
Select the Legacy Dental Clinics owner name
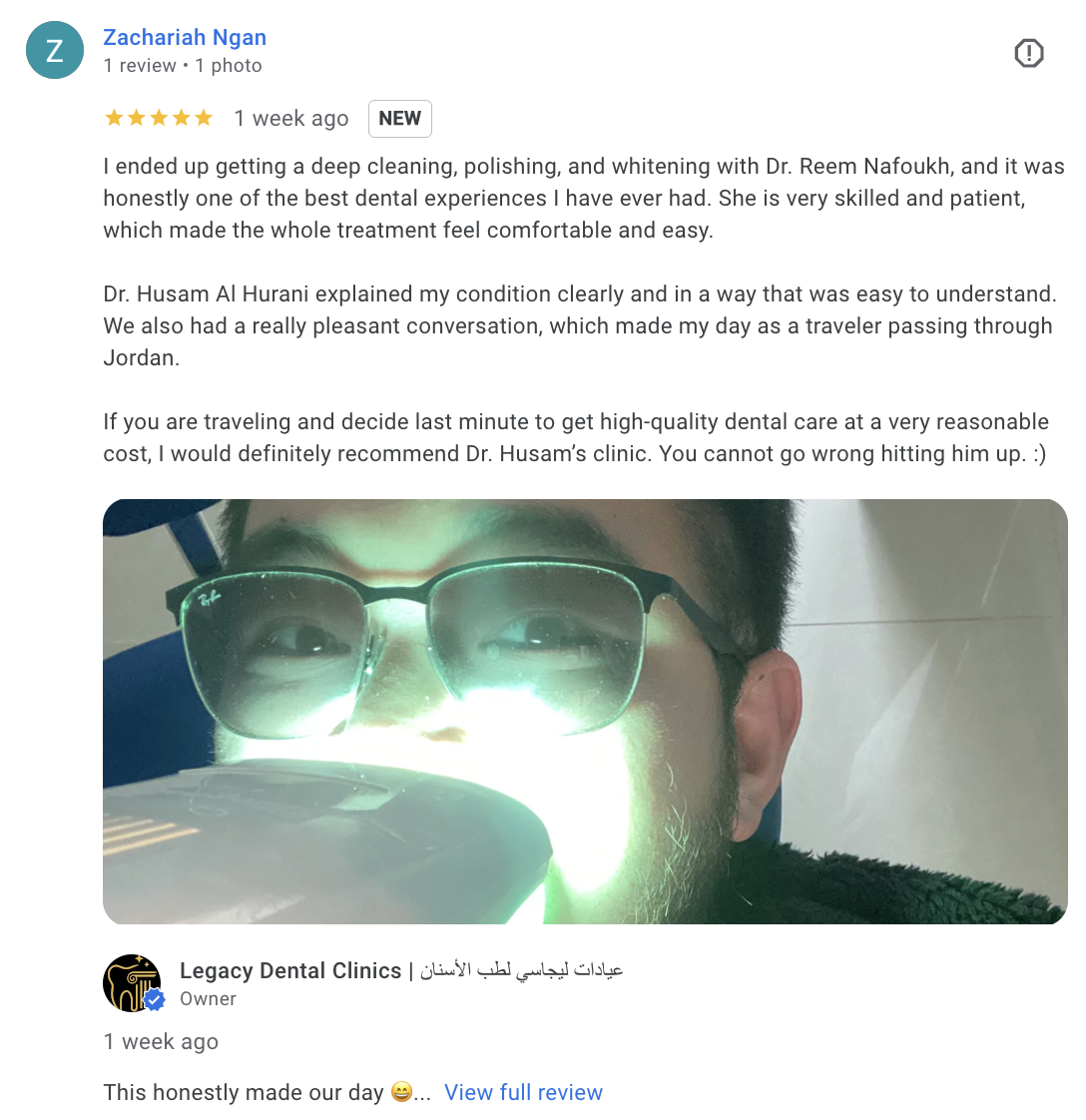point(290,970)
